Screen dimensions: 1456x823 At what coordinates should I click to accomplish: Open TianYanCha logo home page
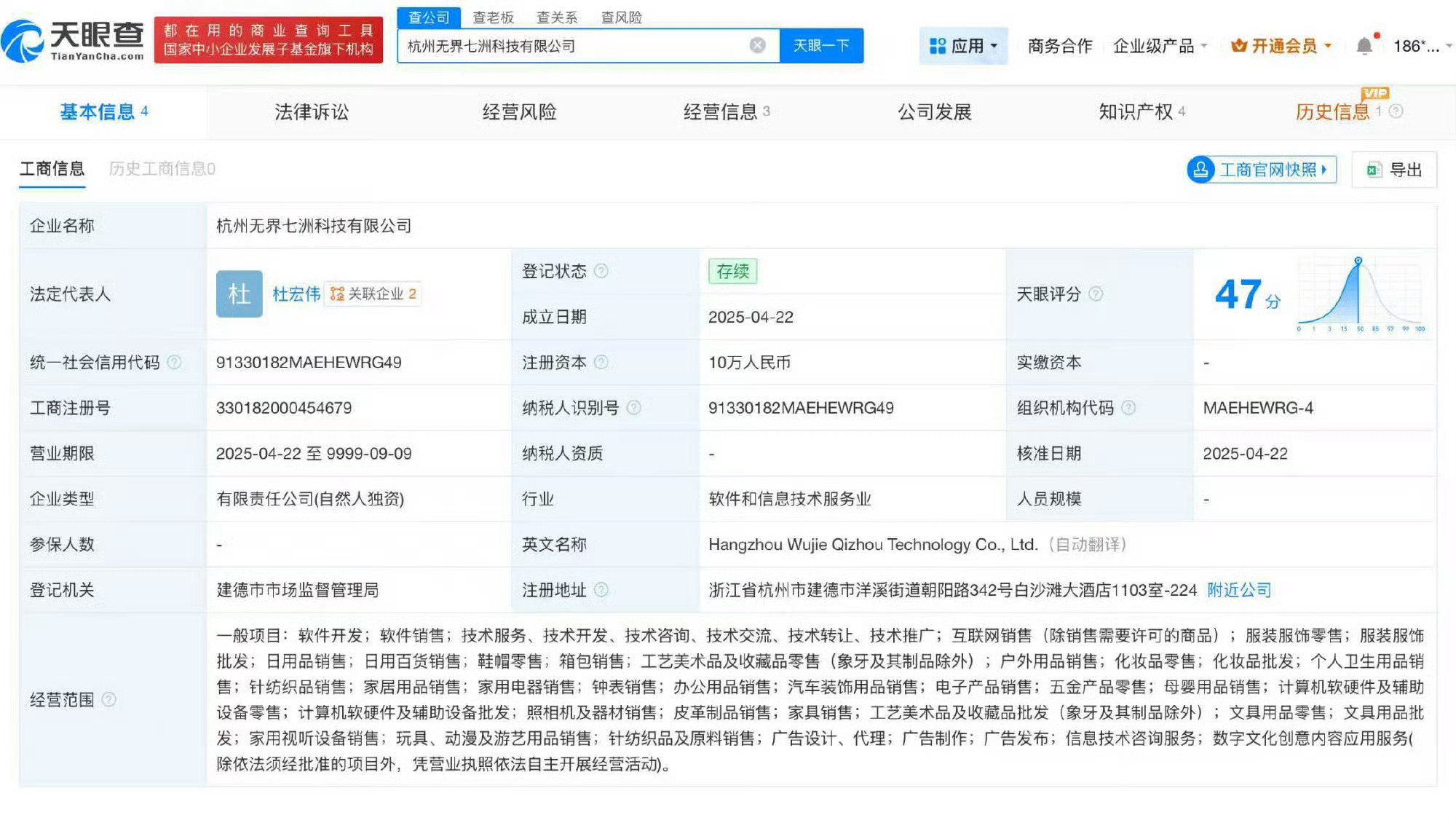[73, 40]
